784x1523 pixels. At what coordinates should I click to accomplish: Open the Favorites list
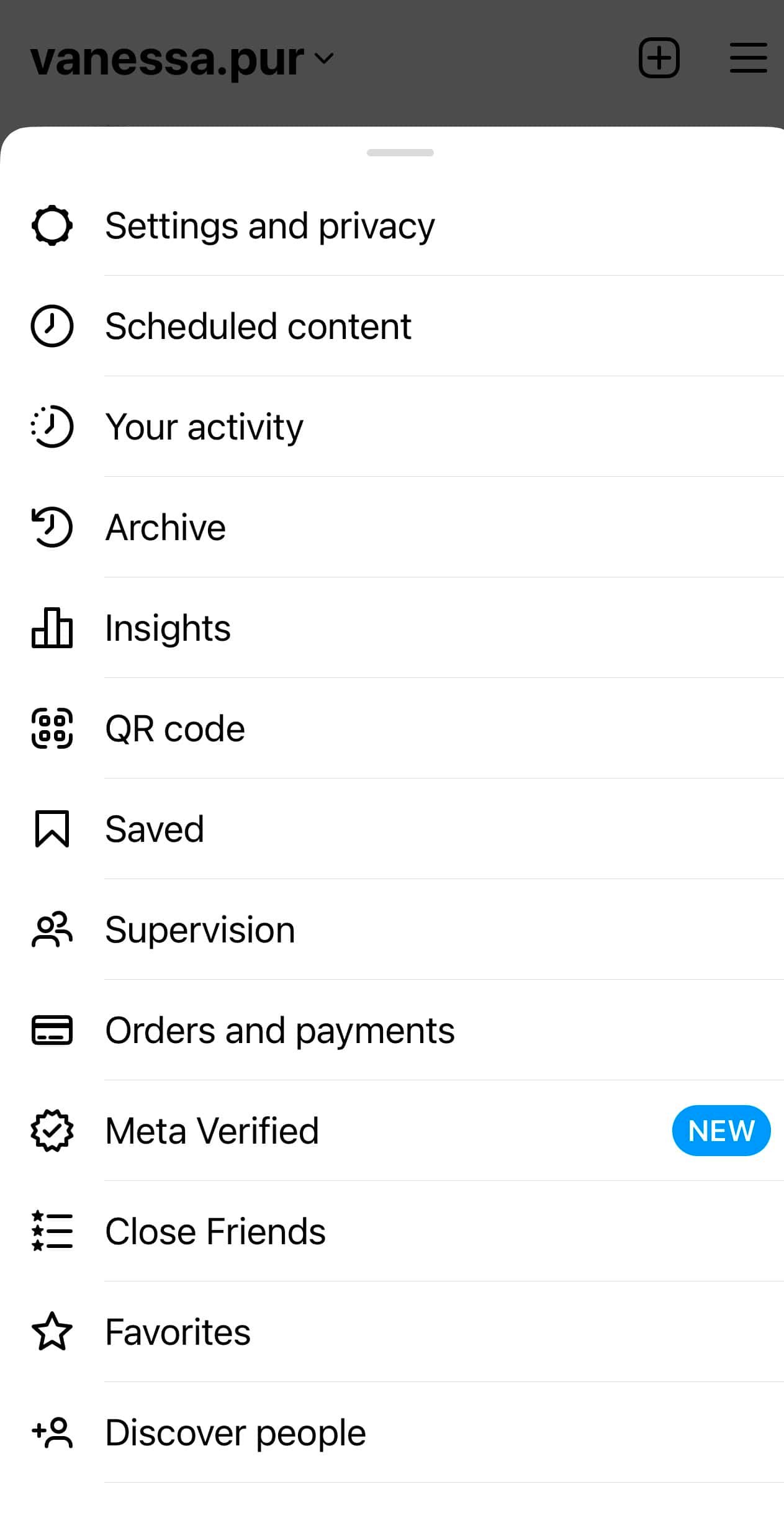click(x=178, y=1332)
